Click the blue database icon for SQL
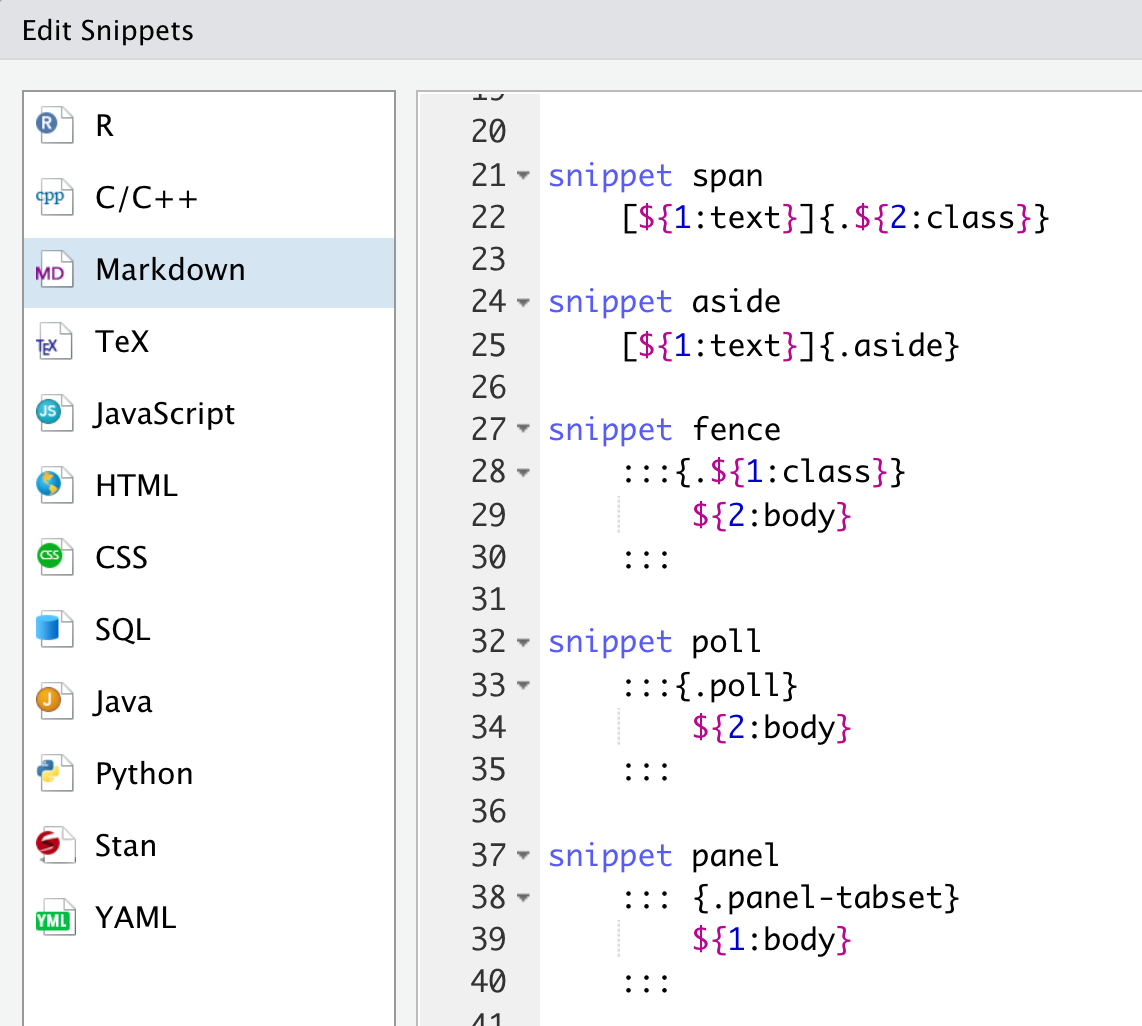1142x1026 pixels. pos(55,629)
